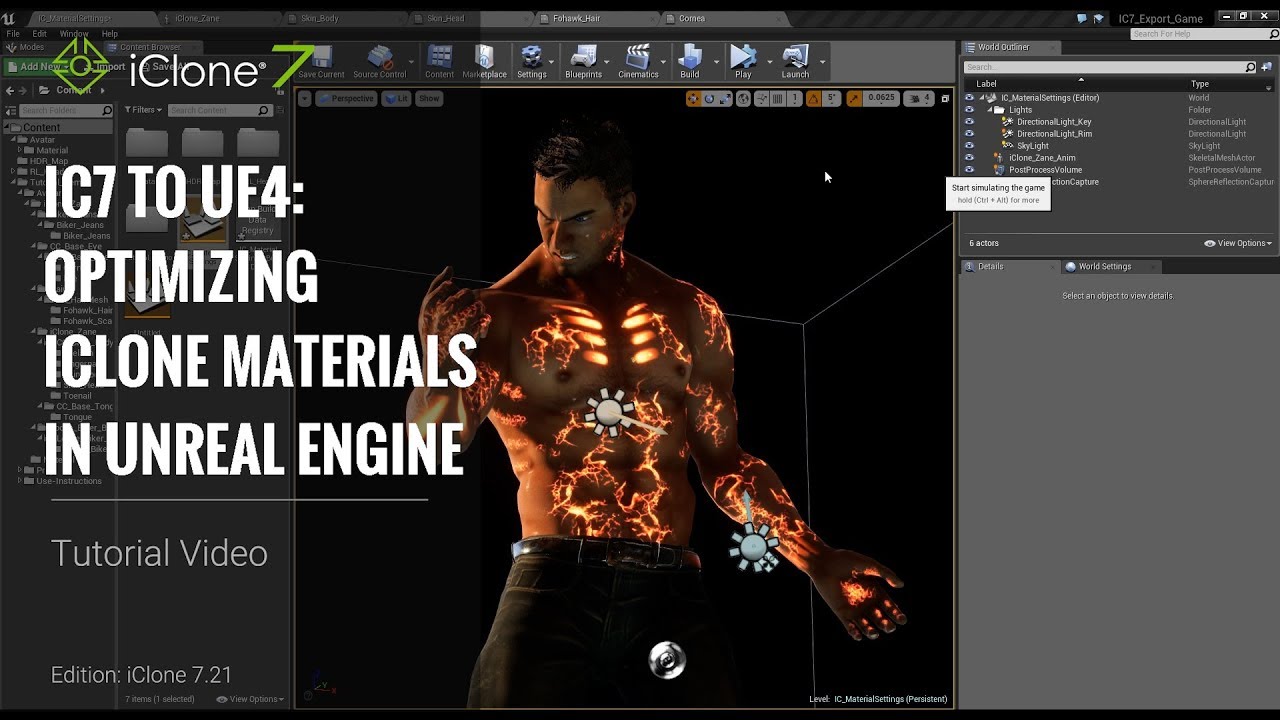Click the Lit view mode button
Image resolution: width=1280 pixels, height=720 pixels.
point(397,98)
